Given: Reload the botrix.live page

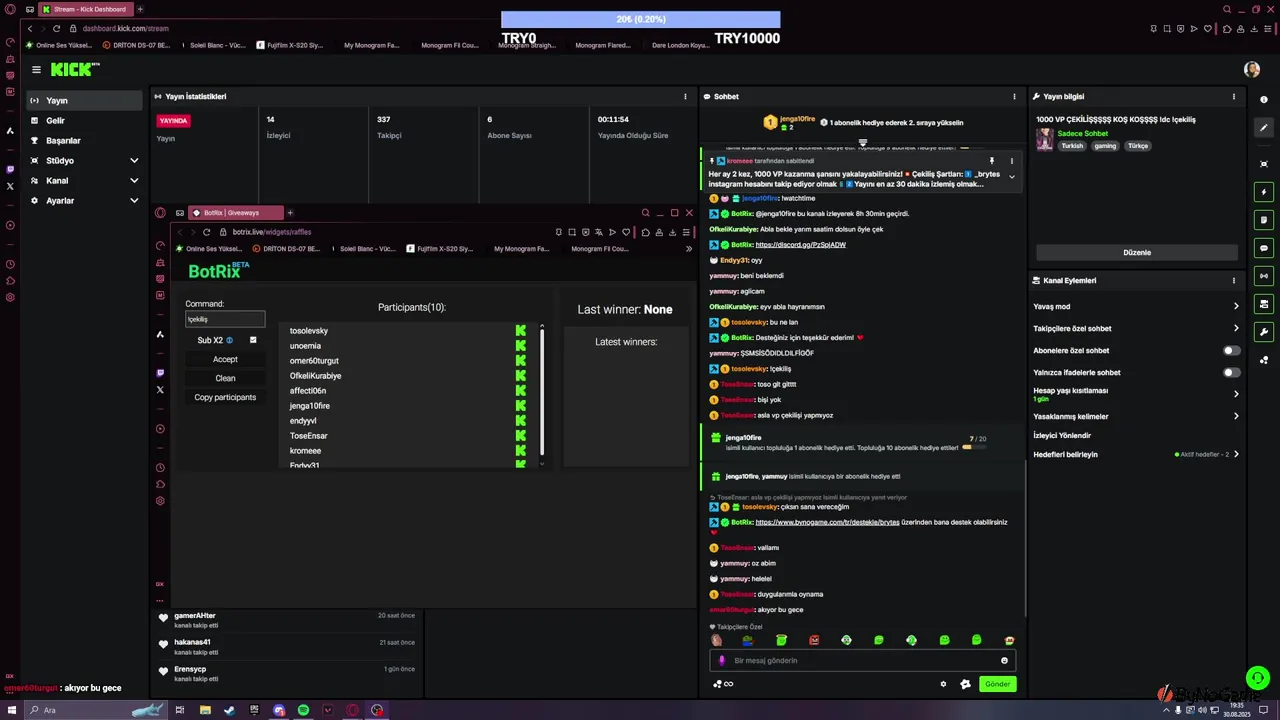Looking at the screenshot, I should pyautogui.click(x=206, y=232).
